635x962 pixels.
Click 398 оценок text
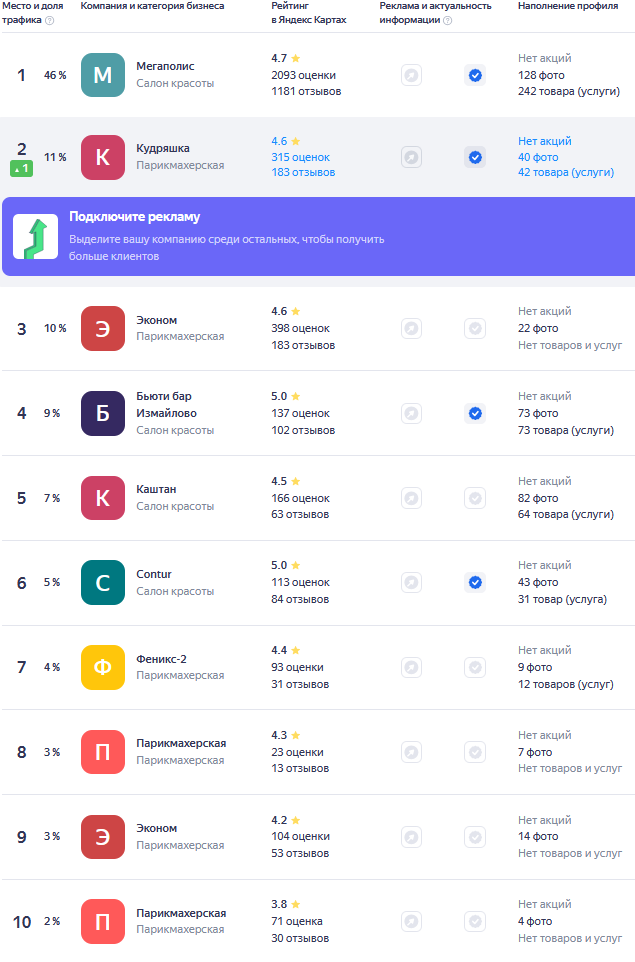coord(301,328)
